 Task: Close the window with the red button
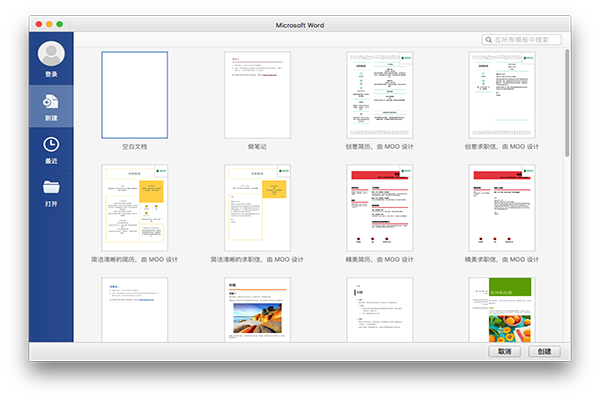pos(39,24)
